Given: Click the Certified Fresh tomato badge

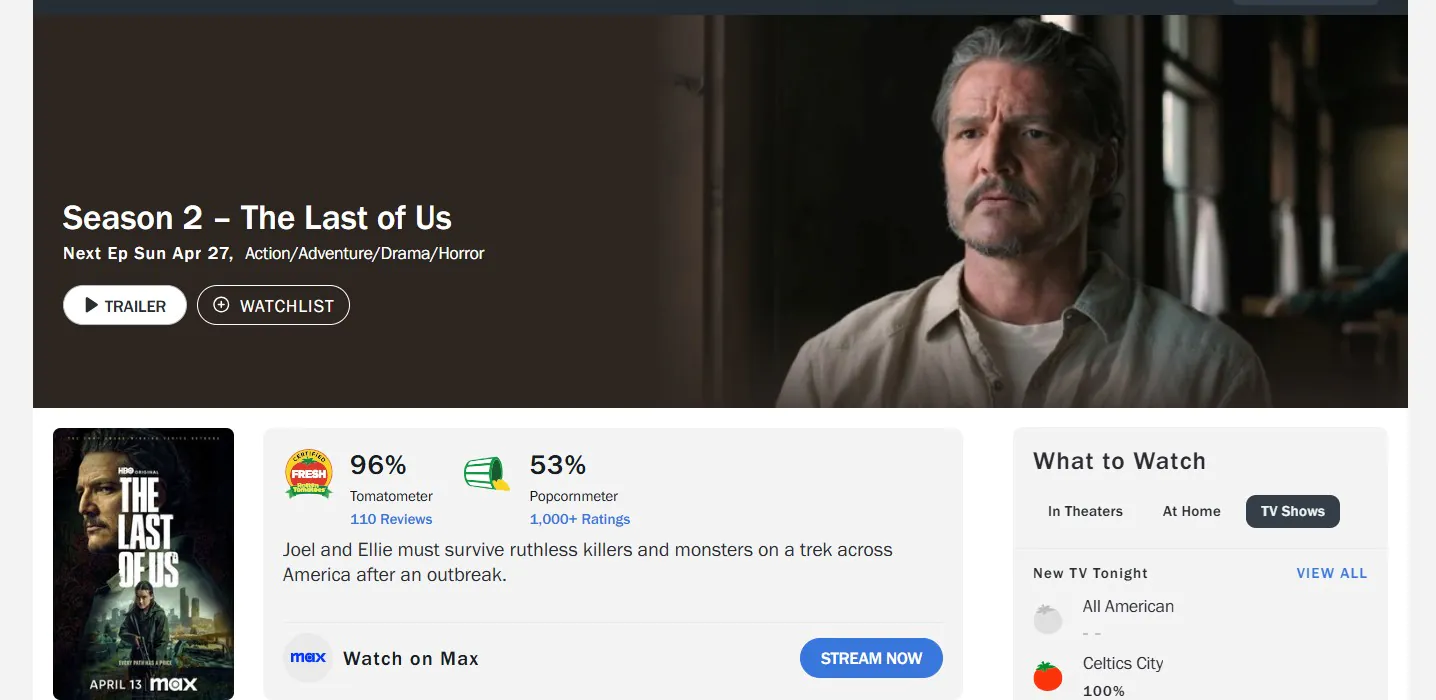Looking at the screenshot, I should (x=309, y=473).
